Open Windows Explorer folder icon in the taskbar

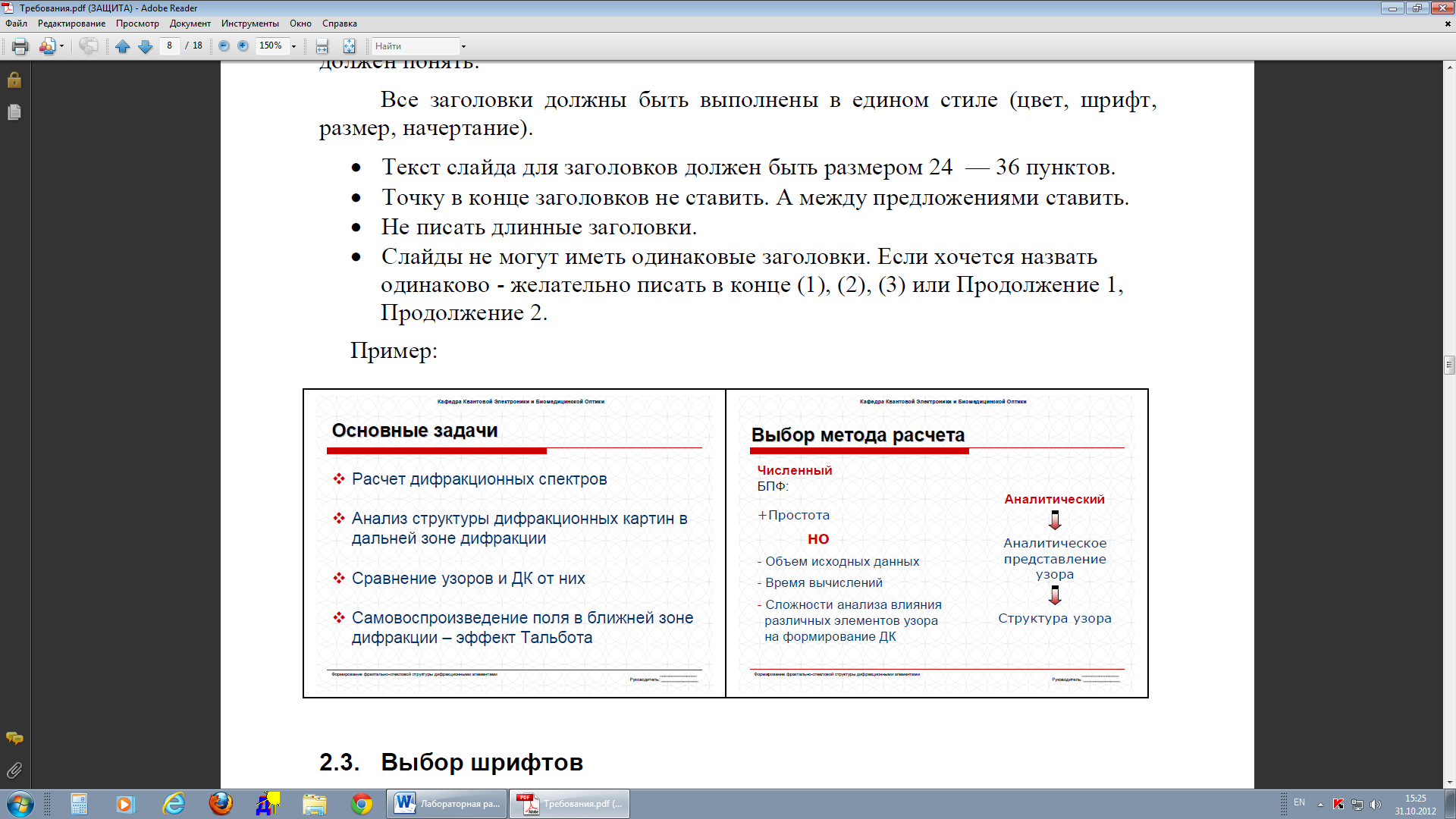point(314,804)
